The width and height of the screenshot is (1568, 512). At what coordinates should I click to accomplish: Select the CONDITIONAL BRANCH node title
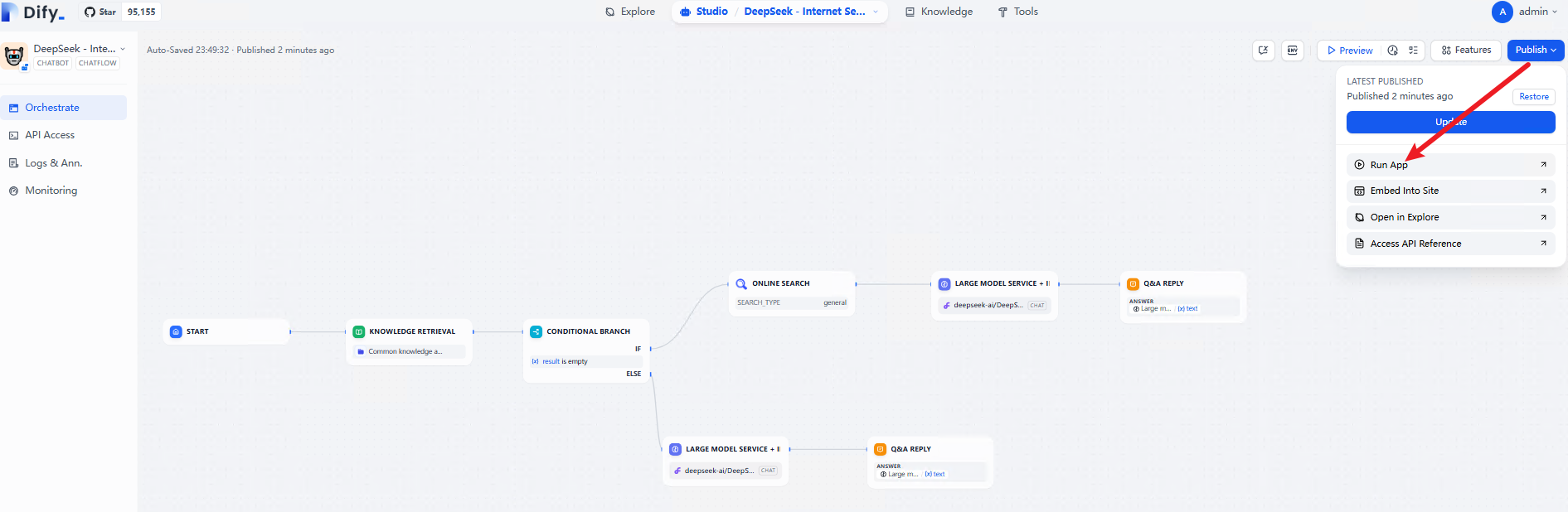588,331
